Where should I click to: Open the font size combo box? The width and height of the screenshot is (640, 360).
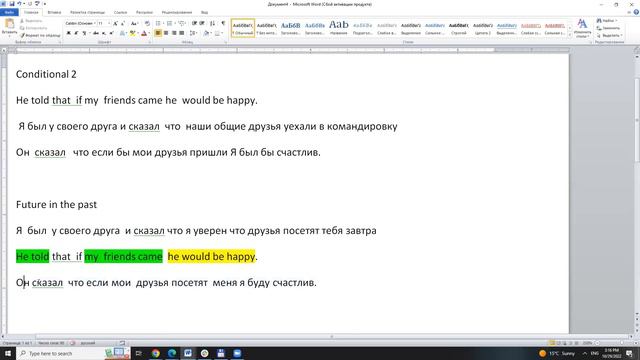(104, 24)
